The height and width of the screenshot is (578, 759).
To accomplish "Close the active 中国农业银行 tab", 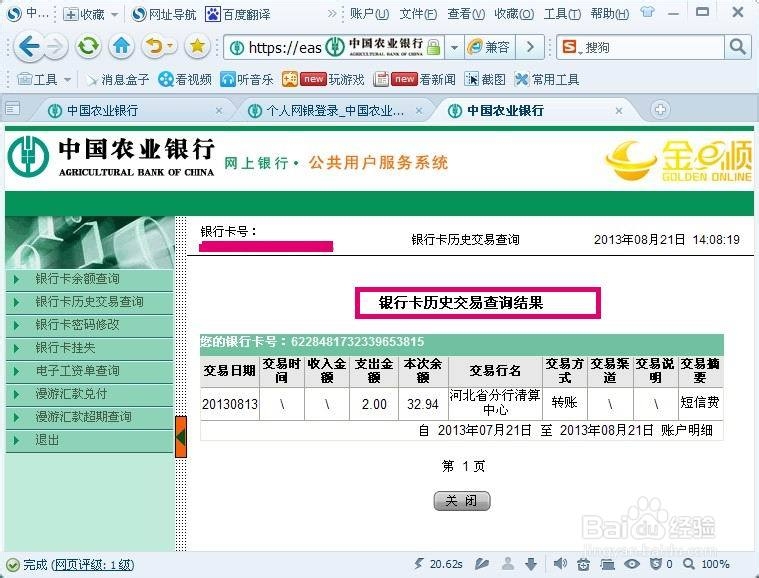I will pos(619,111).
